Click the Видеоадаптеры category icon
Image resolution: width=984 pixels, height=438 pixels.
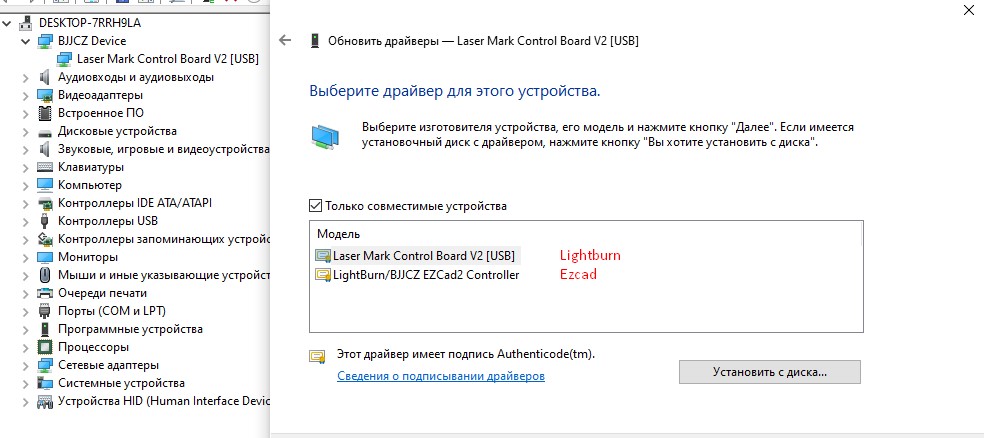pos(45,95)
